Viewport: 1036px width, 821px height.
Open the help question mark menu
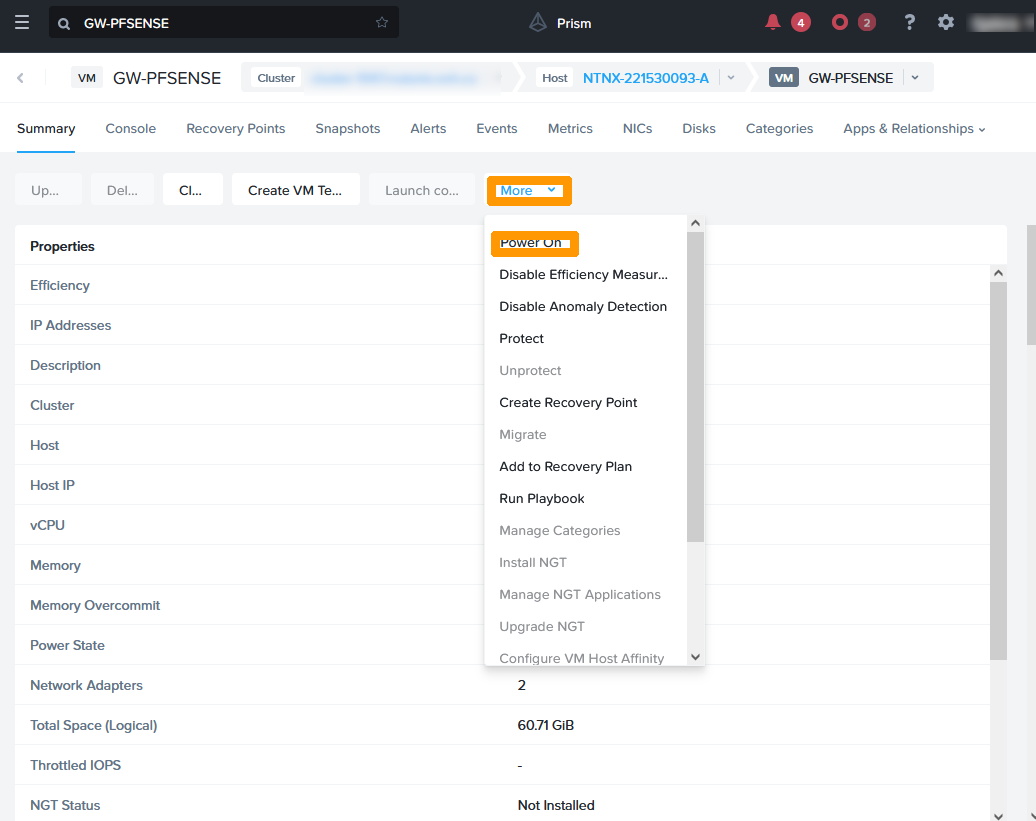pos(909,22)
